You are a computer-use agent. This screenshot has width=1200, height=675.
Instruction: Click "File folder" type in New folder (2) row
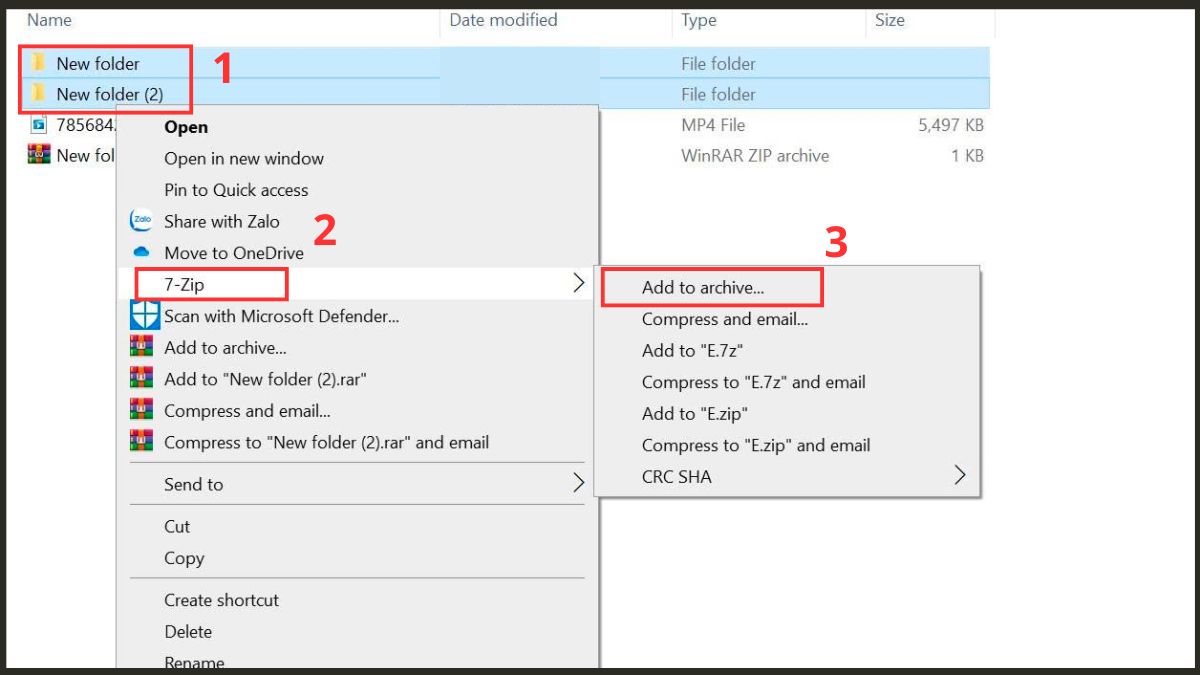tap(718, 94)
